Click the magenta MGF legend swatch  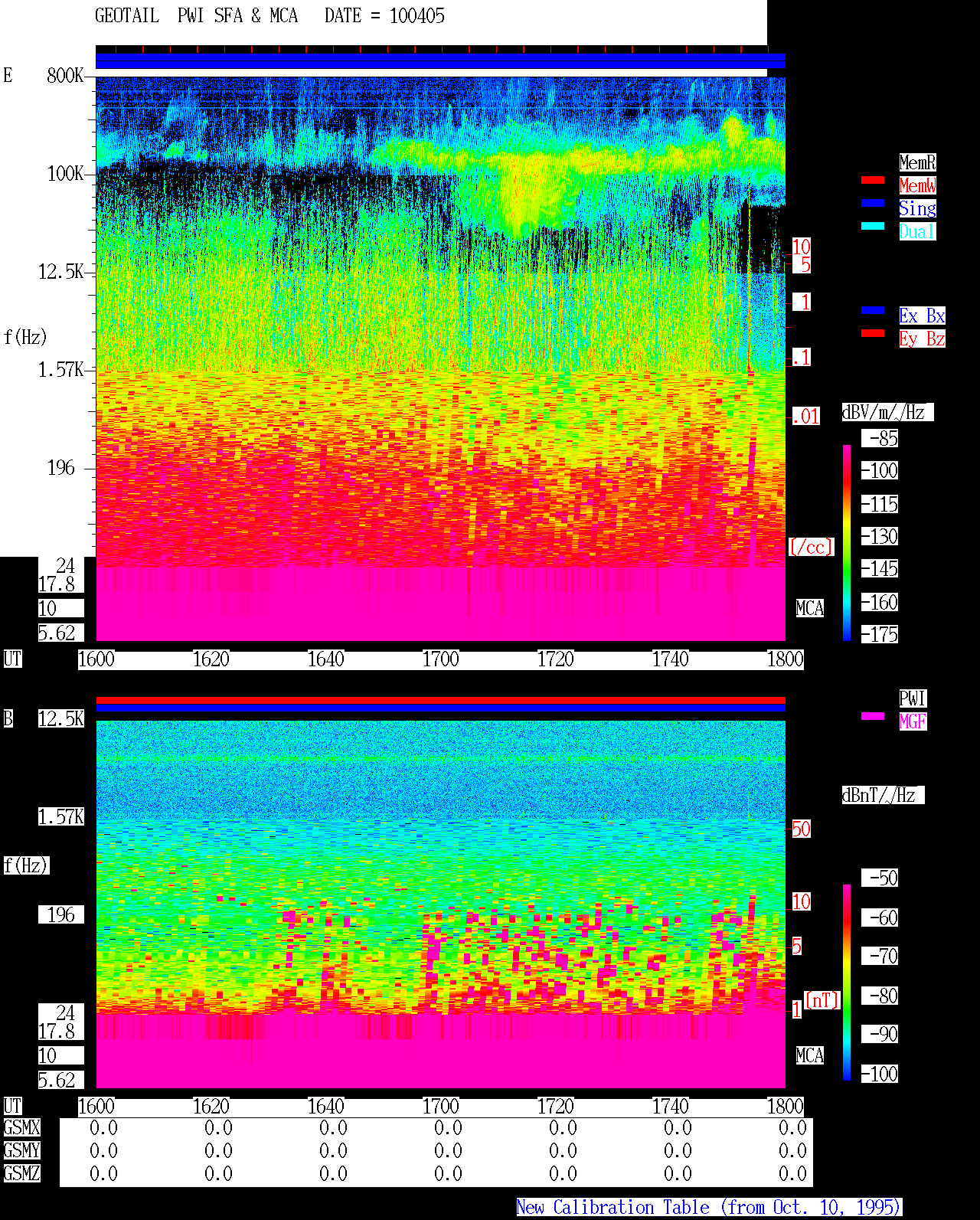point(873,716)
